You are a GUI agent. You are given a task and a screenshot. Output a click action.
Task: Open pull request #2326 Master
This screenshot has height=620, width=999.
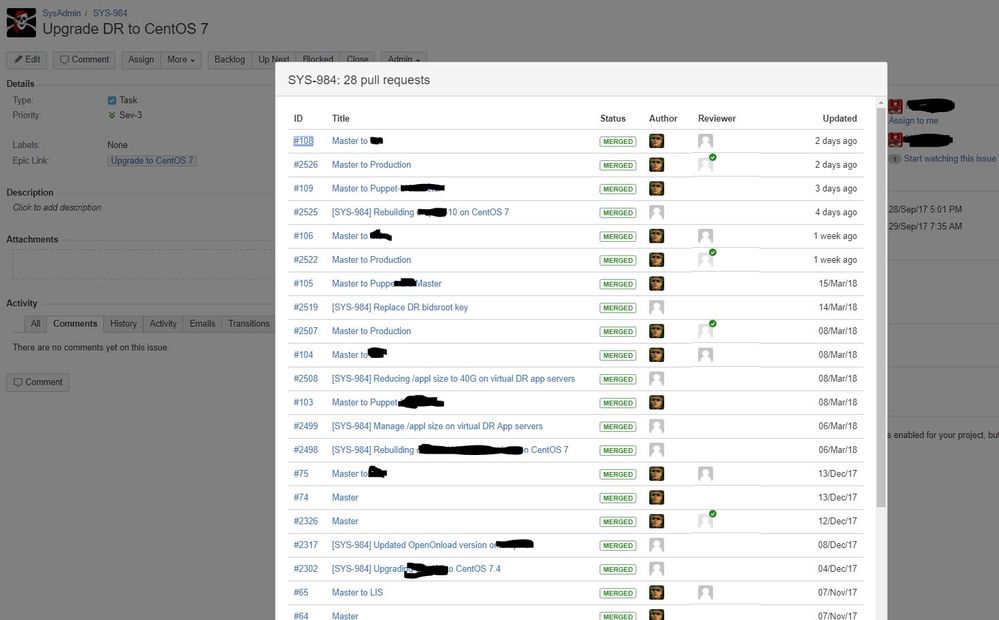click(345, 521)
